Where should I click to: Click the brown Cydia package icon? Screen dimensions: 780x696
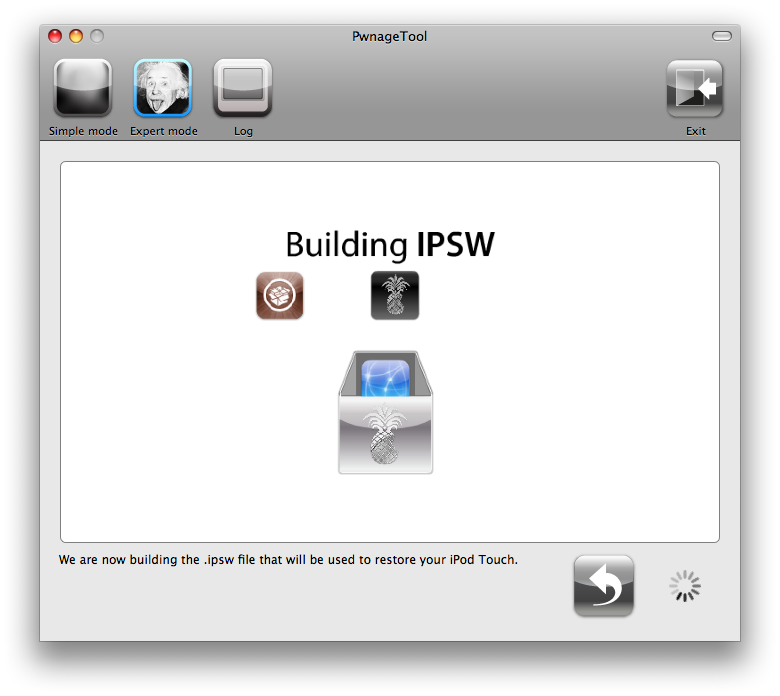tap(280, 296)
